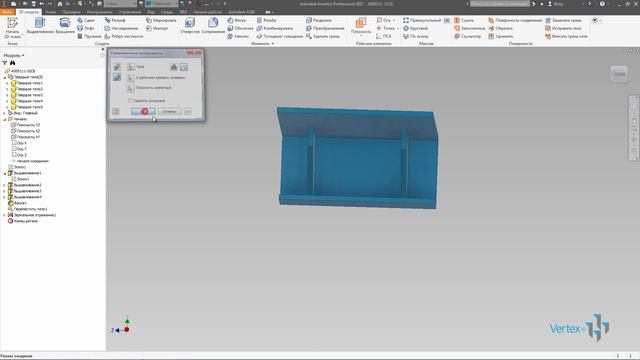Switch to the Вид ribbon tab

[x=151, y=12]
